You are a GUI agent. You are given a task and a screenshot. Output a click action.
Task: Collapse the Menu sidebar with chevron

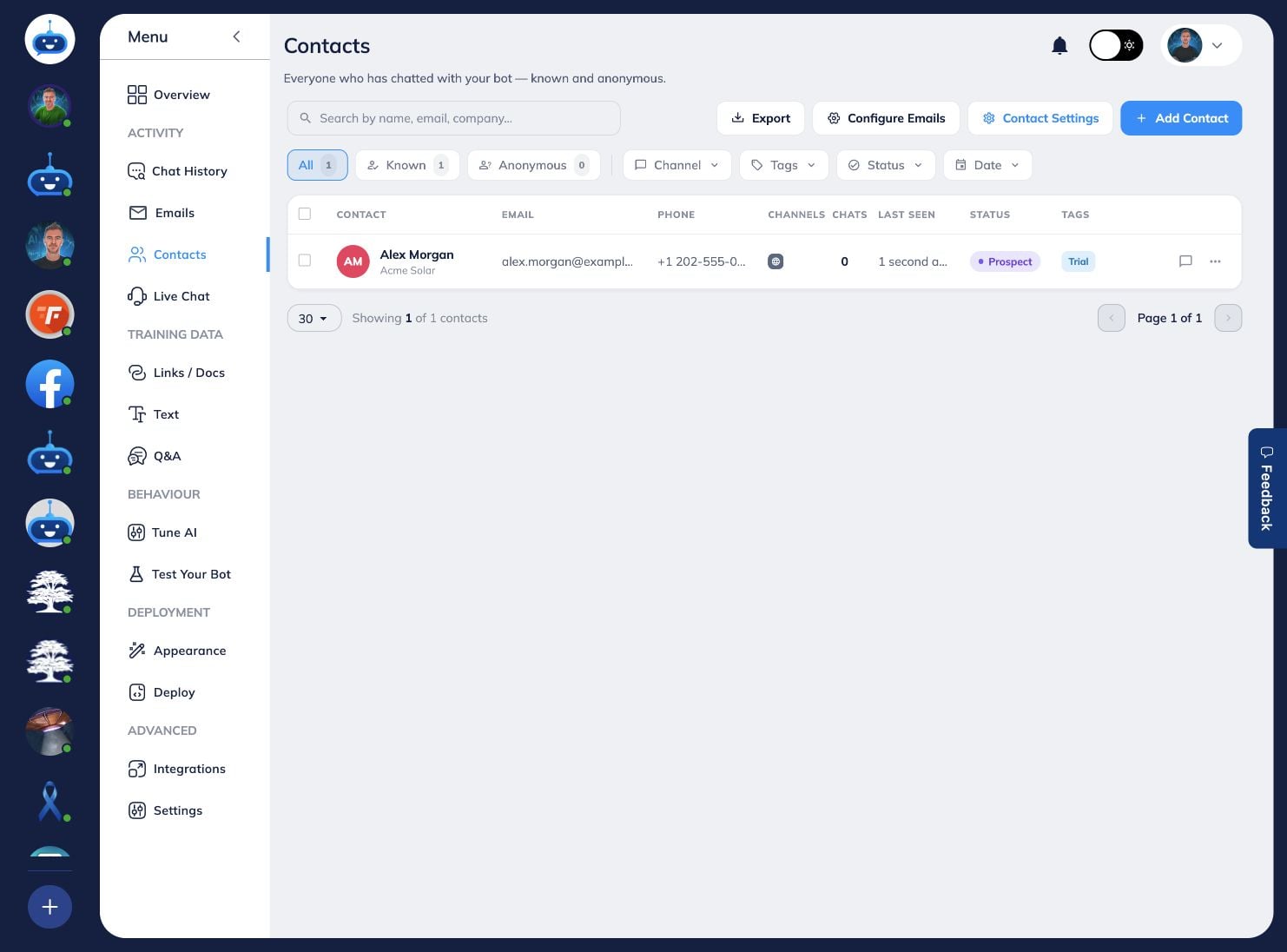236,36
